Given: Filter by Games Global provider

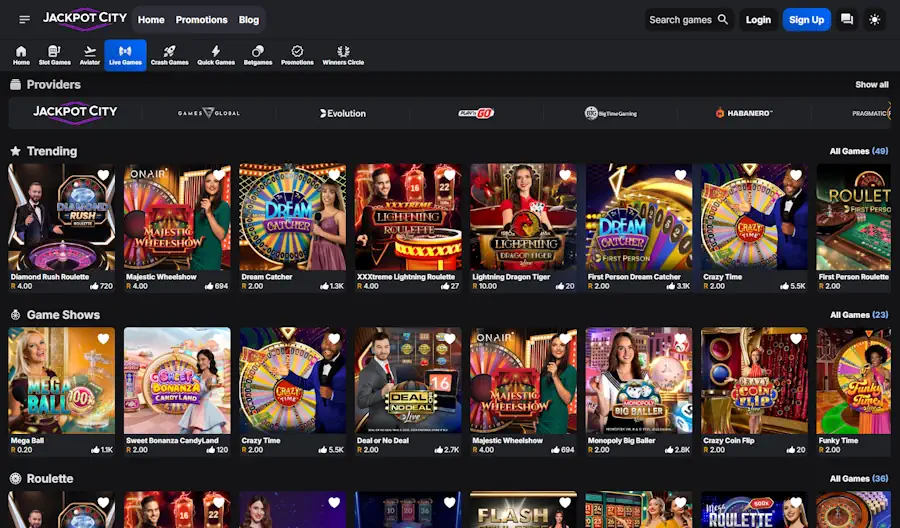Looking at the screenshot, I should pos(209,113).
